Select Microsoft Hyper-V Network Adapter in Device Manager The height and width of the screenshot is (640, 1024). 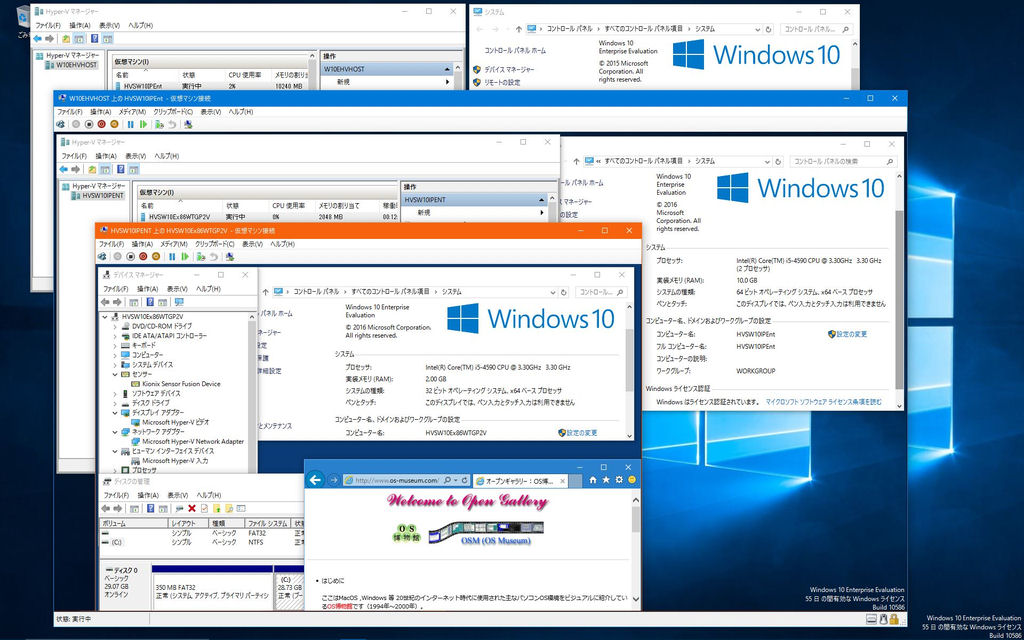[x=188, y=441]
